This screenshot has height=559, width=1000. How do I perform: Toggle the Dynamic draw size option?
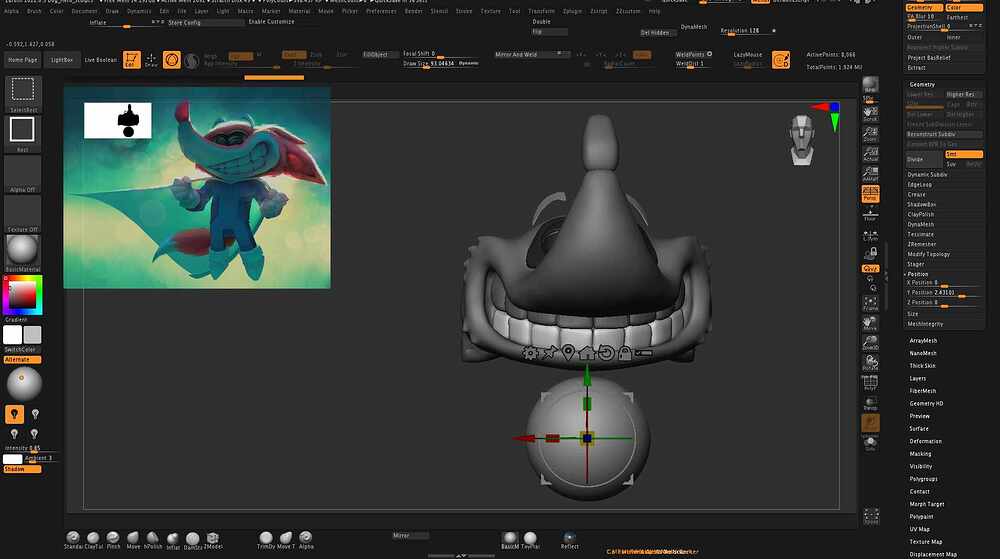click(468, 63)
